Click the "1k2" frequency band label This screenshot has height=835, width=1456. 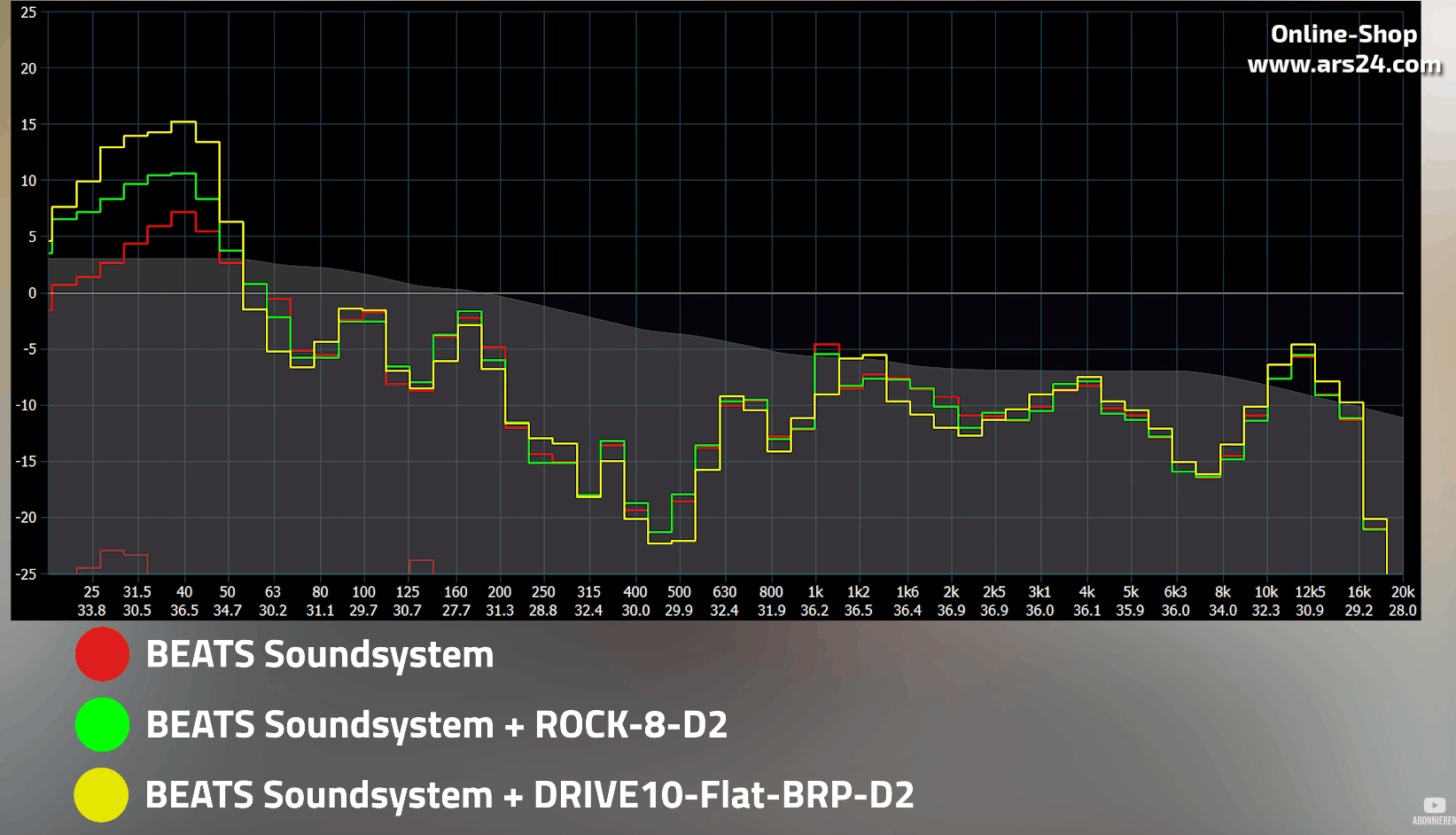(858, 591)
